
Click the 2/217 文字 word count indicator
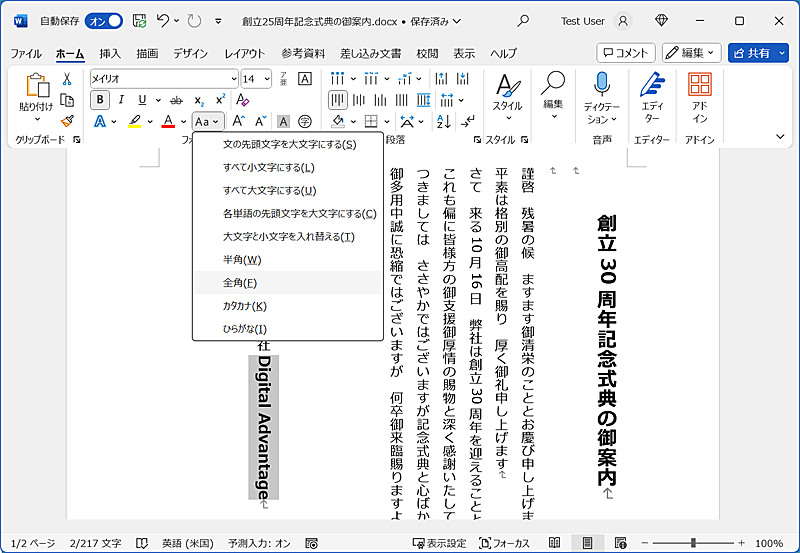coord(96,543)
